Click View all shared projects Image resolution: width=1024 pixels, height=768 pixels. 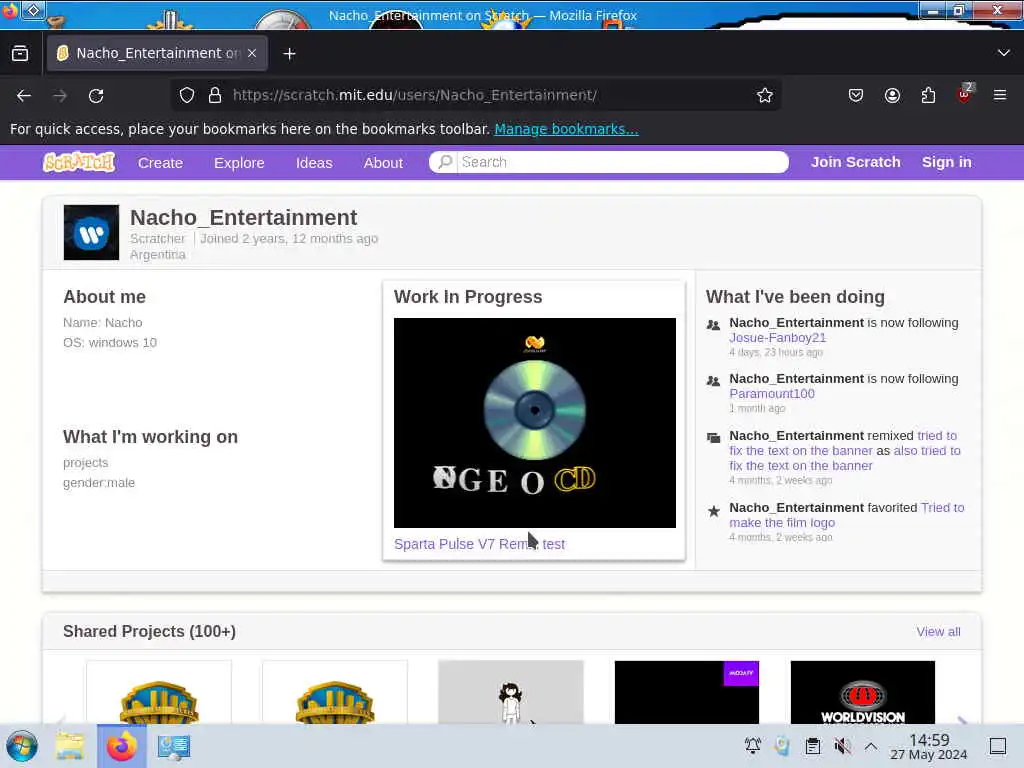pyautogui.click(x=938, y=632)
